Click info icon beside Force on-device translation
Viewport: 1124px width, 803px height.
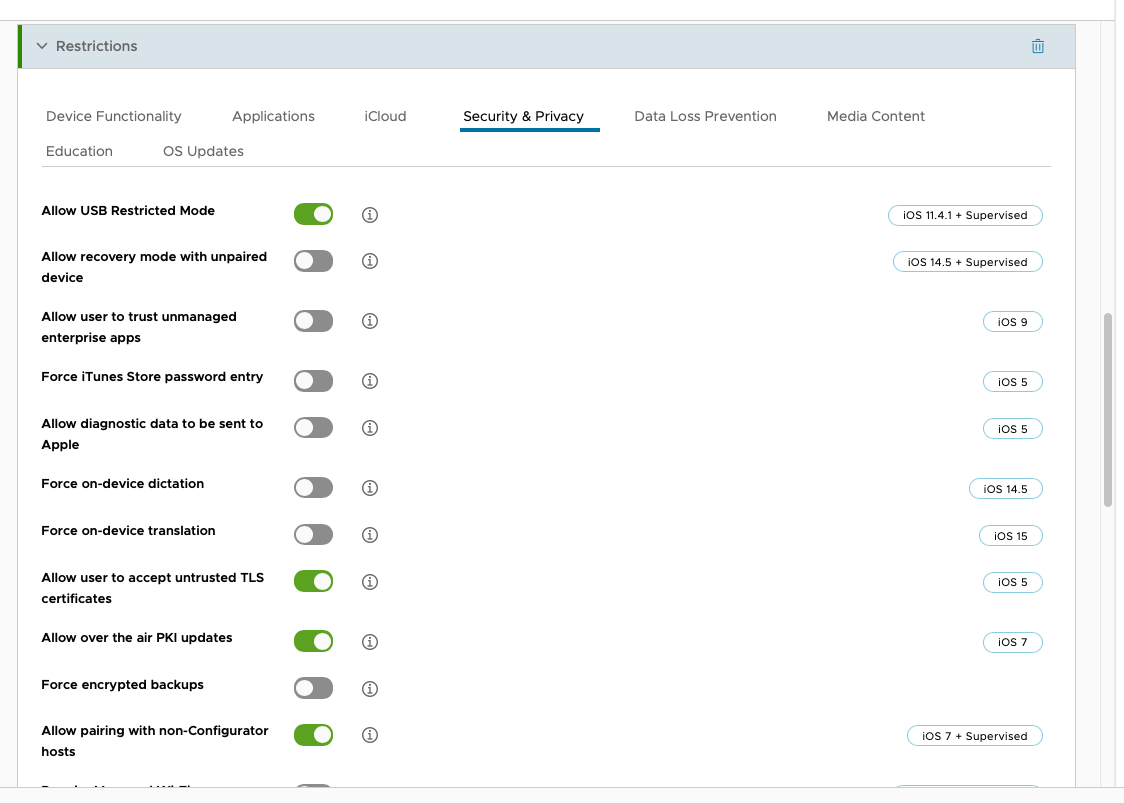click(370, 535)
